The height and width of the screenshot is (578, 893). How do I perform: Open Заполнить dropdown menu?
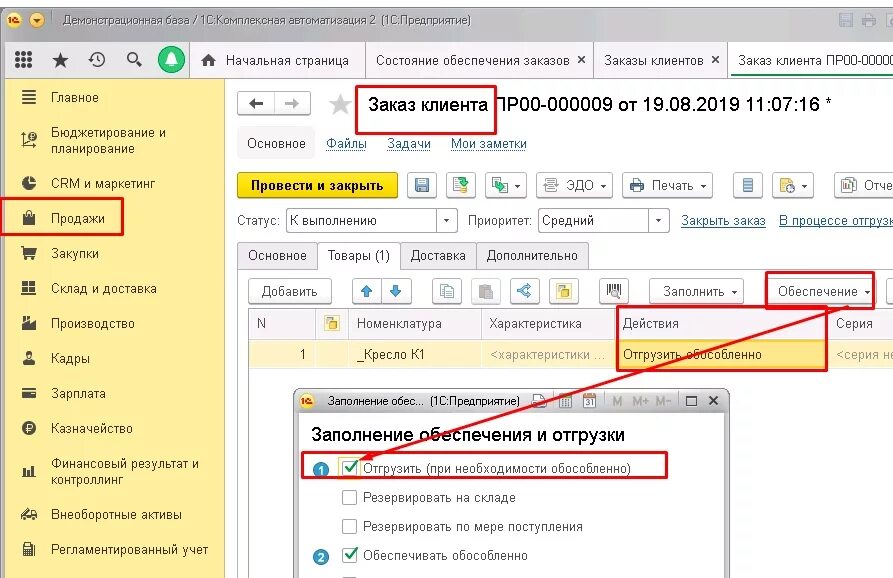click(x=697, y=291)
